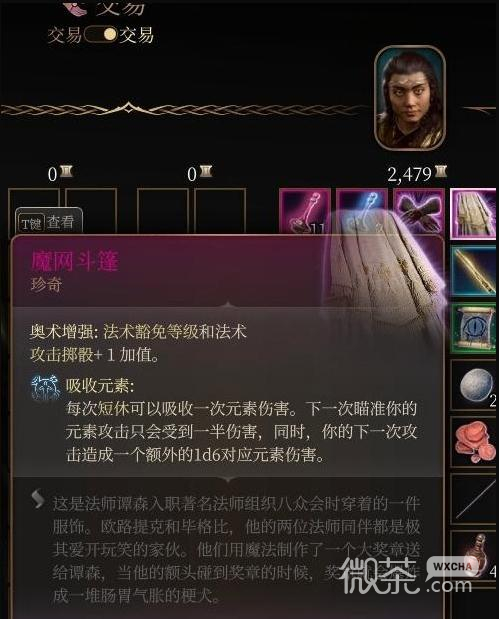
Task: Select the thin arrow item slot
Action: click(x=474, y=499)
